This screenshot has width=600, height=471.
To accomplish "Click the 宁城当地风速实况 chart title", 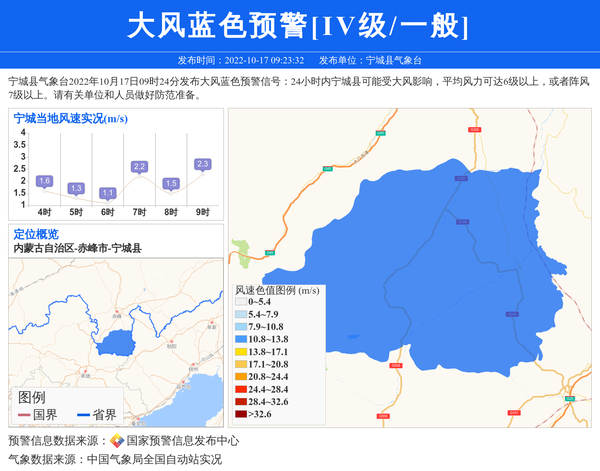I will pos(70,118).
